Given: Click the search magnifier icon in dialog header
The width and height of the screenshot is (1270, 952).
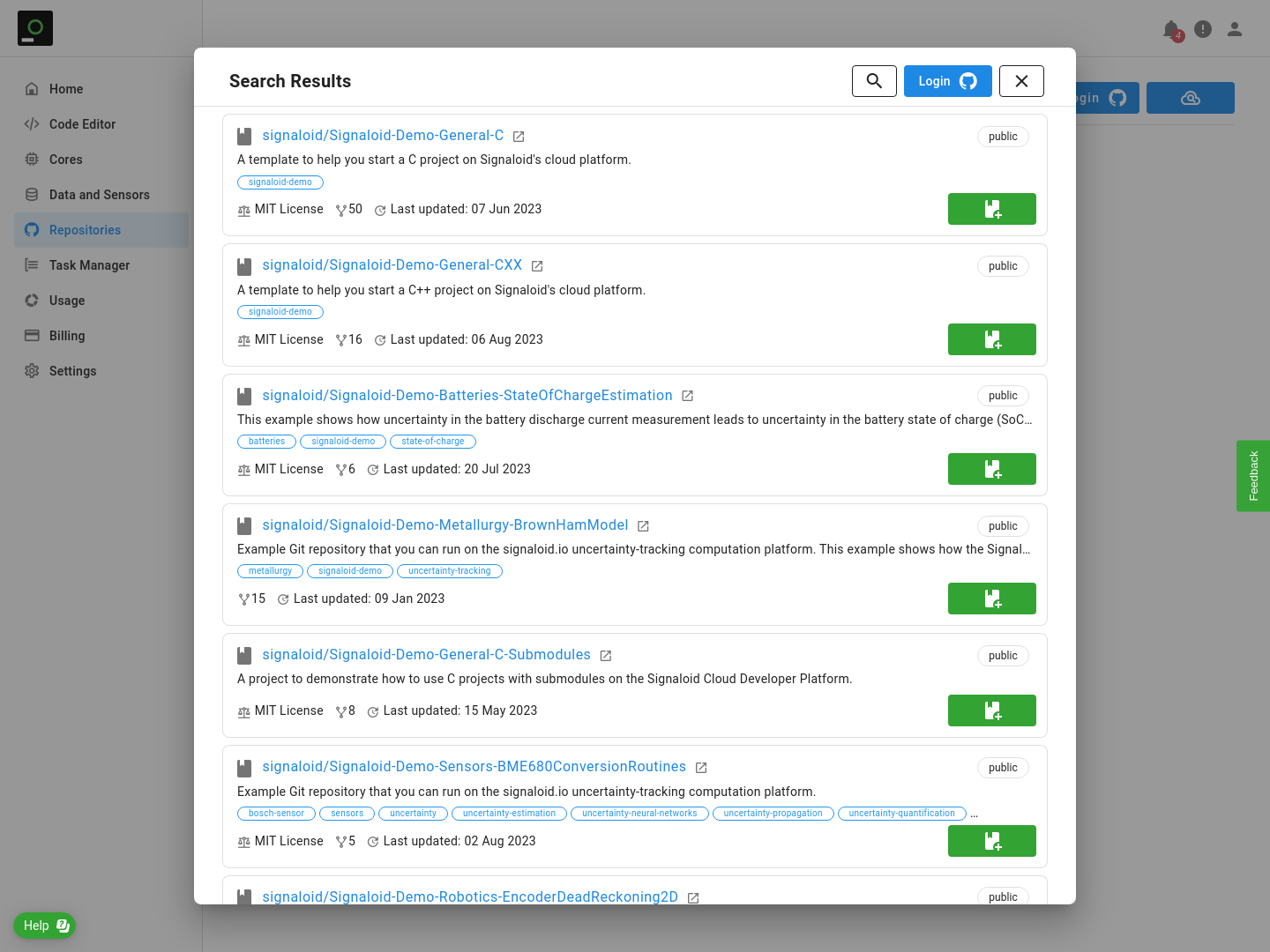Looking at the screenshot, I should 874,81.
